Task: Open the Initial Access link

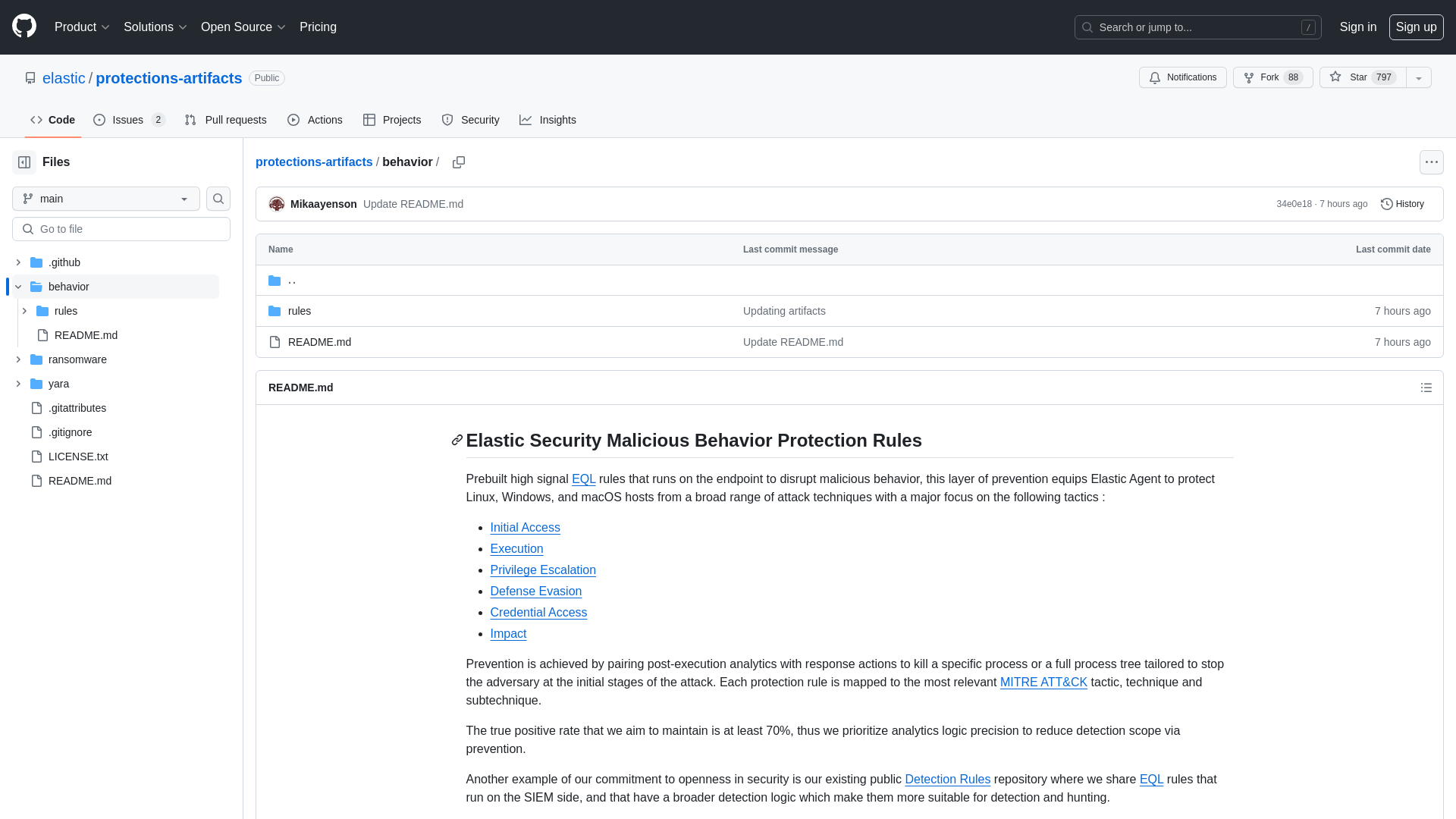Action: pos(525,528)
